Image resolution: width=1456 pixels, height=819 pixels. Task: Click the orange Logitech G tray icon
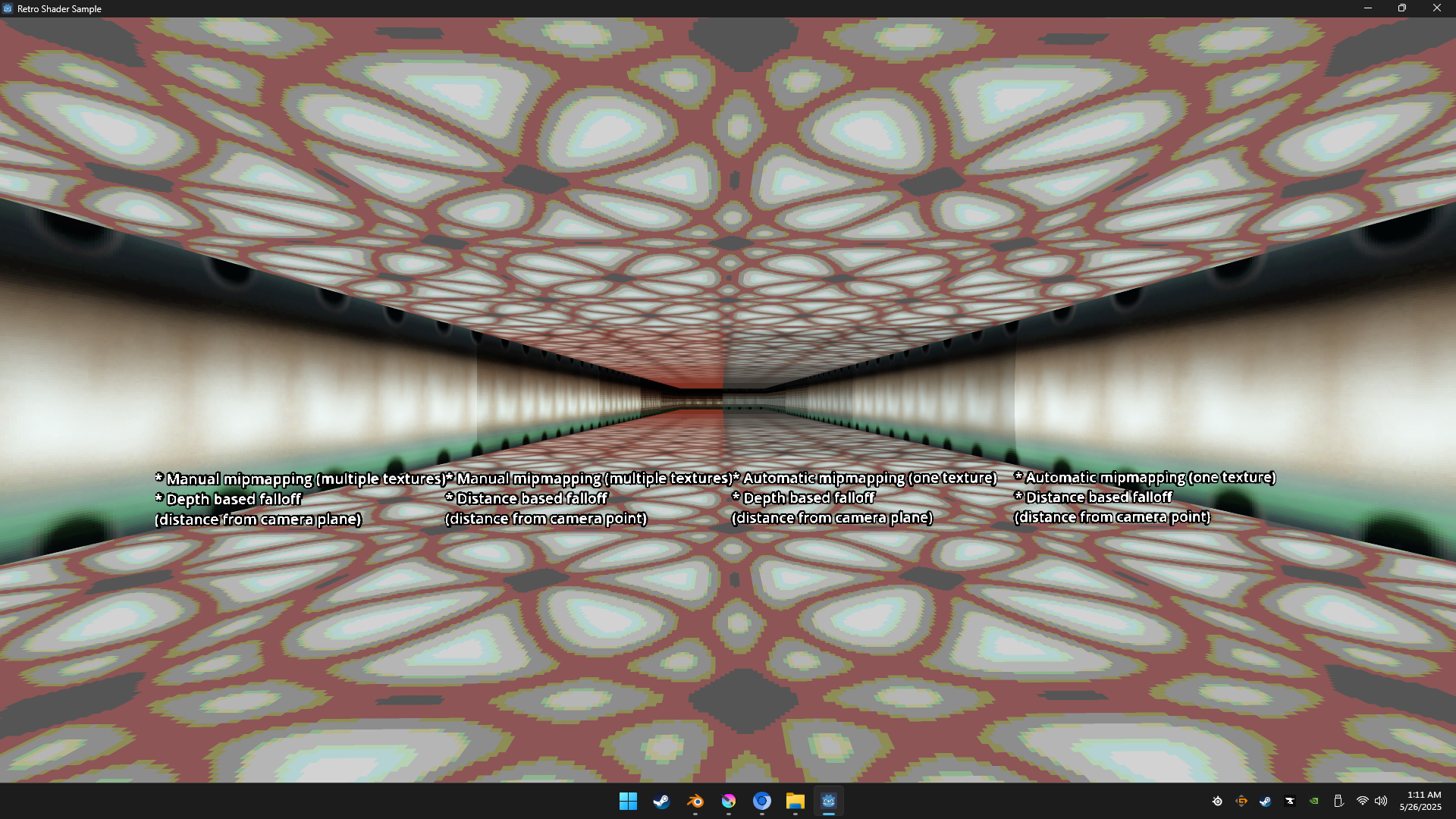coord(1241,801)
